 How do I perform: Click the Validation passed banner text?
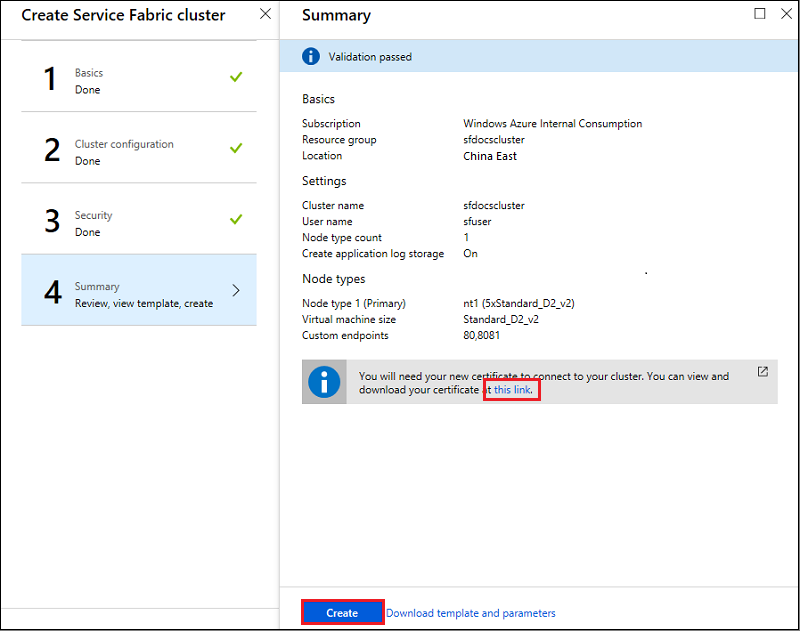370,57
